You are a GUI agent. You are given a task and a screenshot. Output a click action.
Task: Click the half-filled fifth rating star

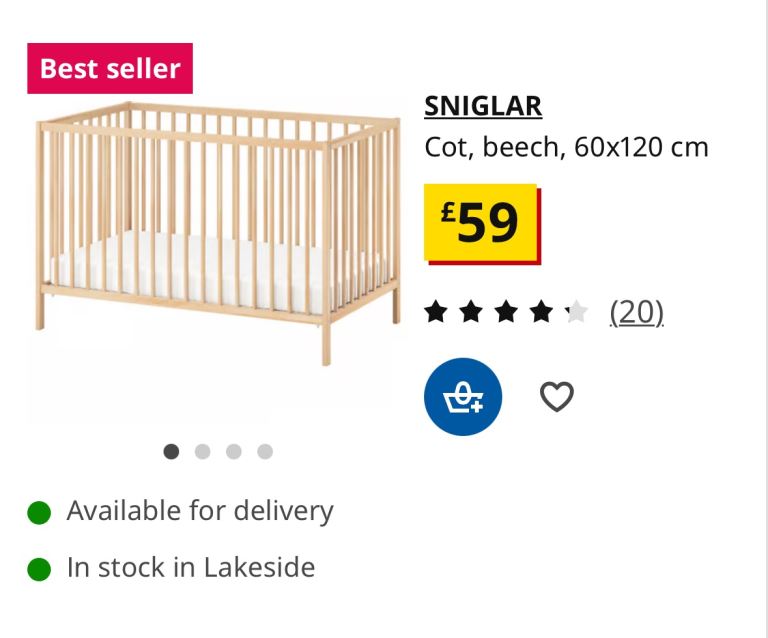pyautogui.click(x=576, y=313)
